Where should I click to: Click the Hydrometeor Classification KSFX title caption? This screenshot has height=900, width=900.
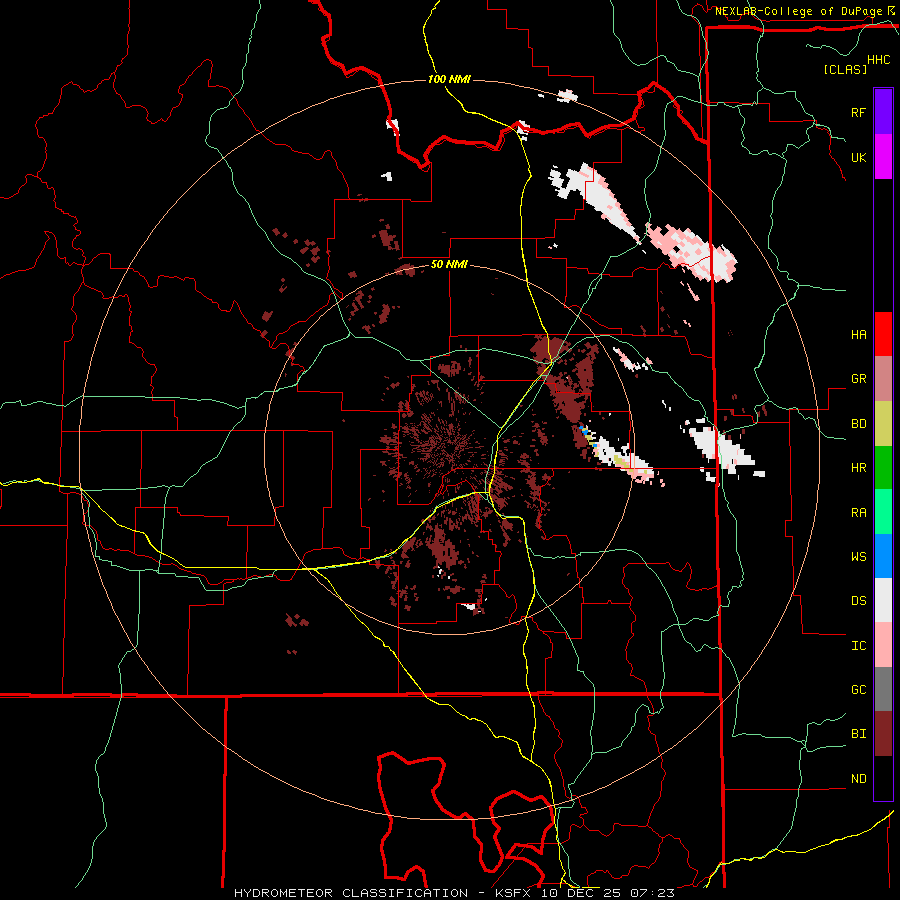point(454,893)
